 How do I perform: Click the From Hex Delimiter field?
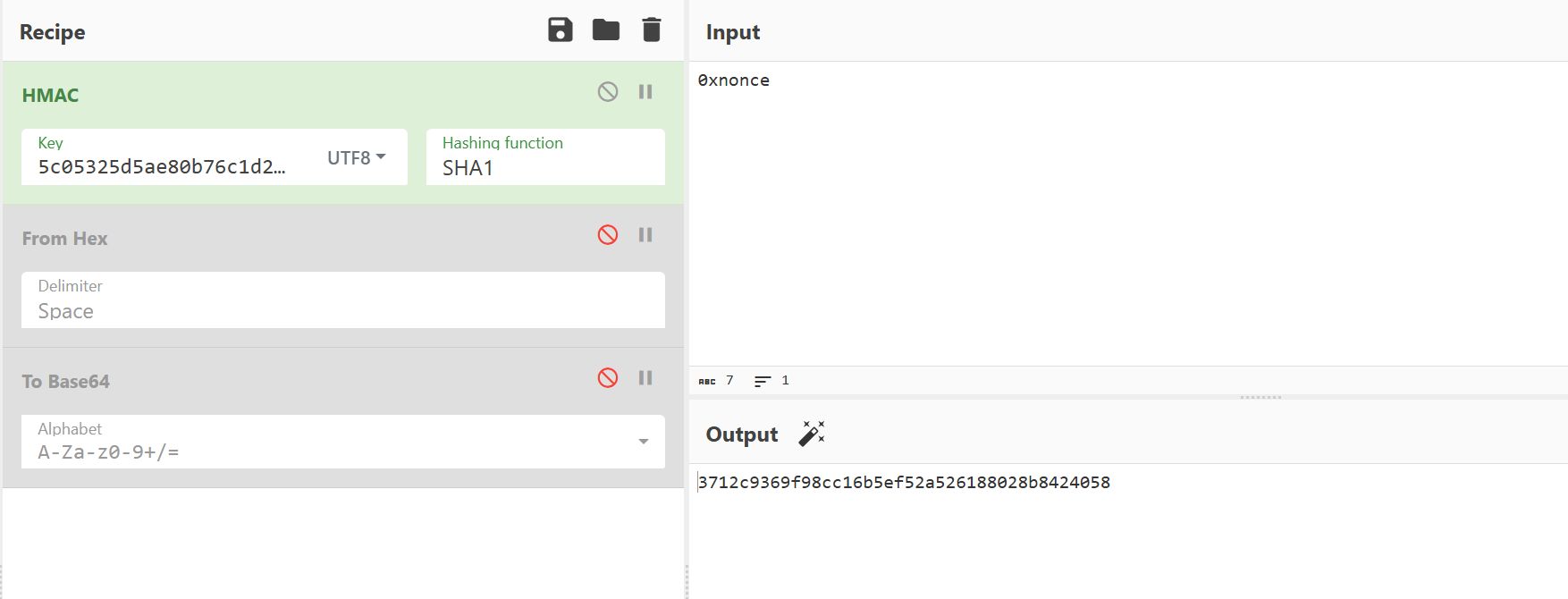point(342,310)
